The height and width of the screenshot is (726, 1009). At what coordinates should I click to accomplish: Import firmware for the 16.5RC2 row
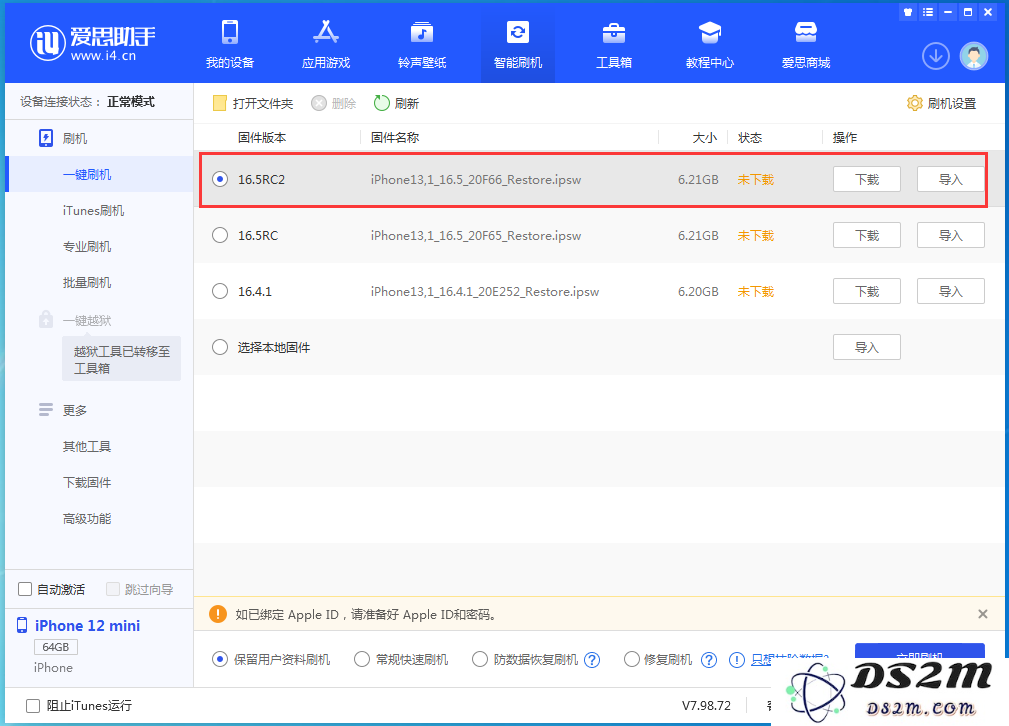950,179
